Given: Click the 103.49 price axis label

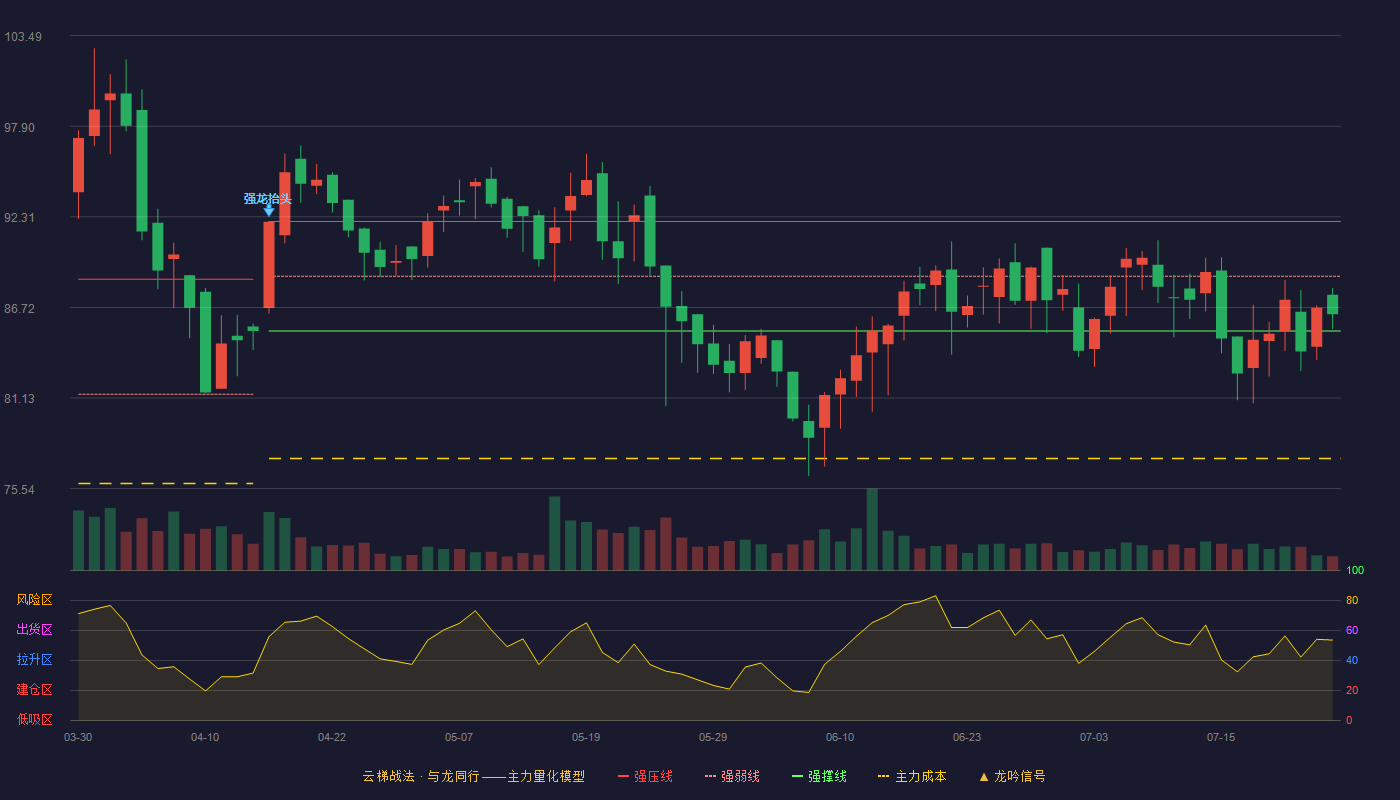Looking at the screenshot, I should click(23, 37).
